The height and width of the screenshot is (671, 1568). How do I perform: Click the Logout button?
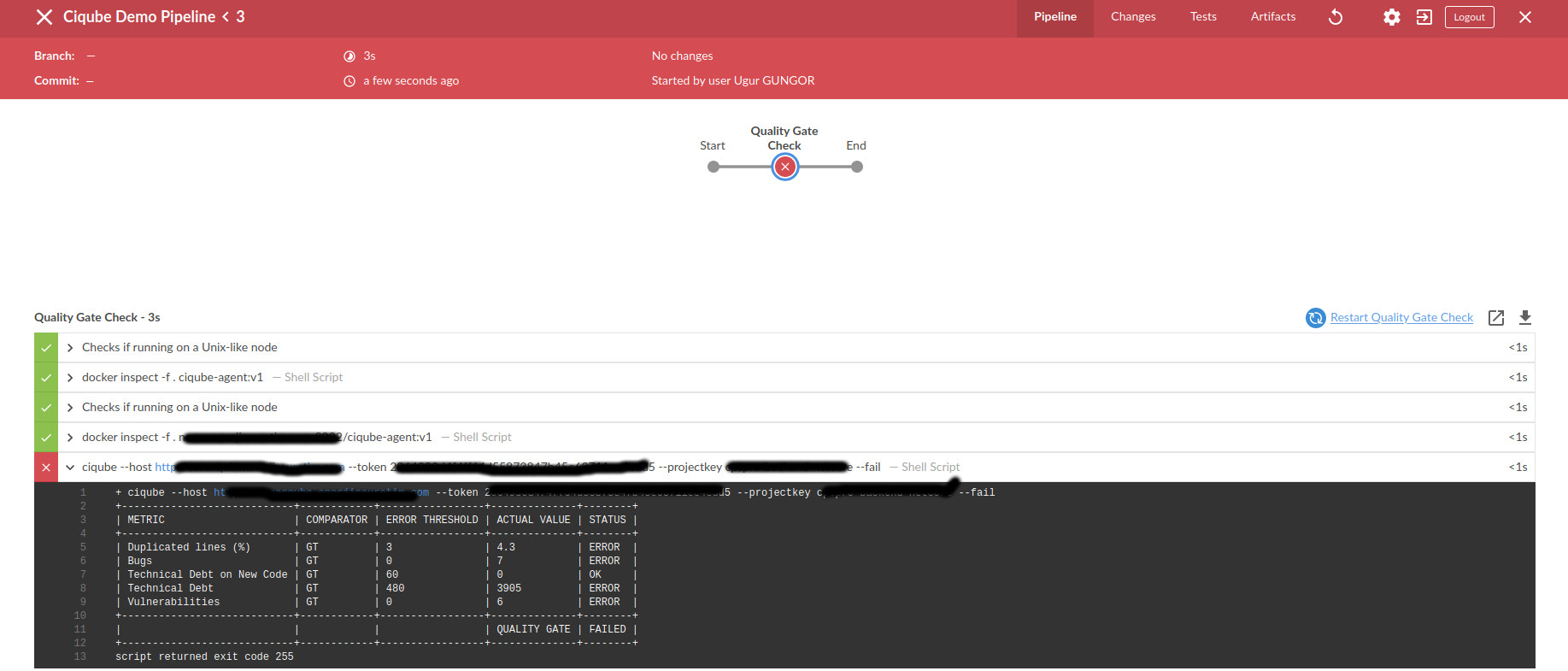pos(1469,17)
